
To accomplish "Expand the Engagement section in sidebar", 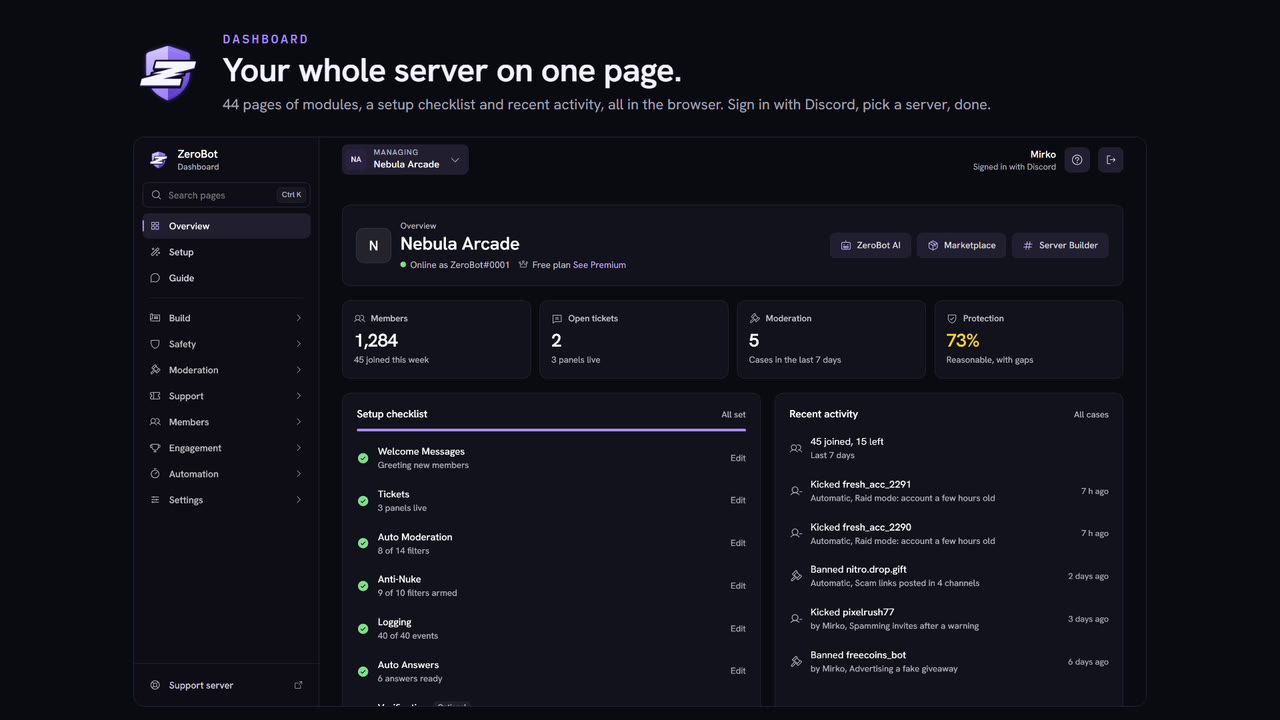I will [226, 448].
